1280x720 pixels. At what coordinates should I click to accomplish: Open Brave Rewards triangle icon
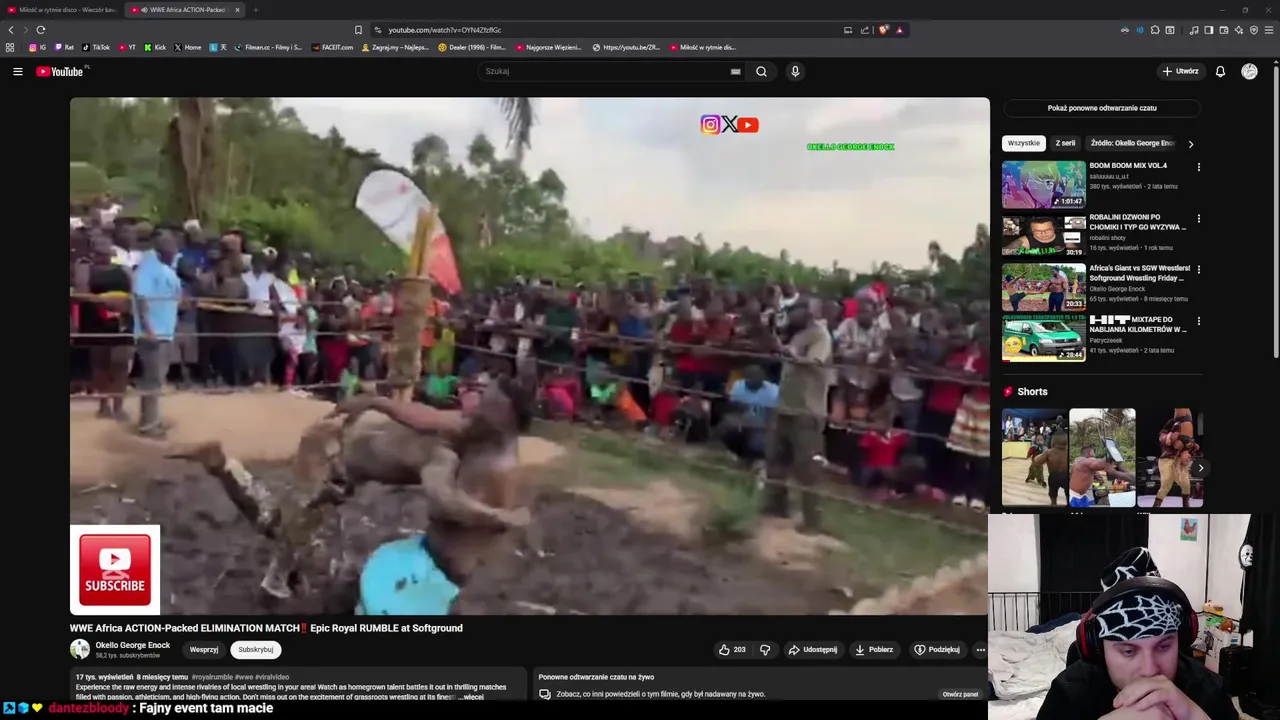(x=900, y=30)
